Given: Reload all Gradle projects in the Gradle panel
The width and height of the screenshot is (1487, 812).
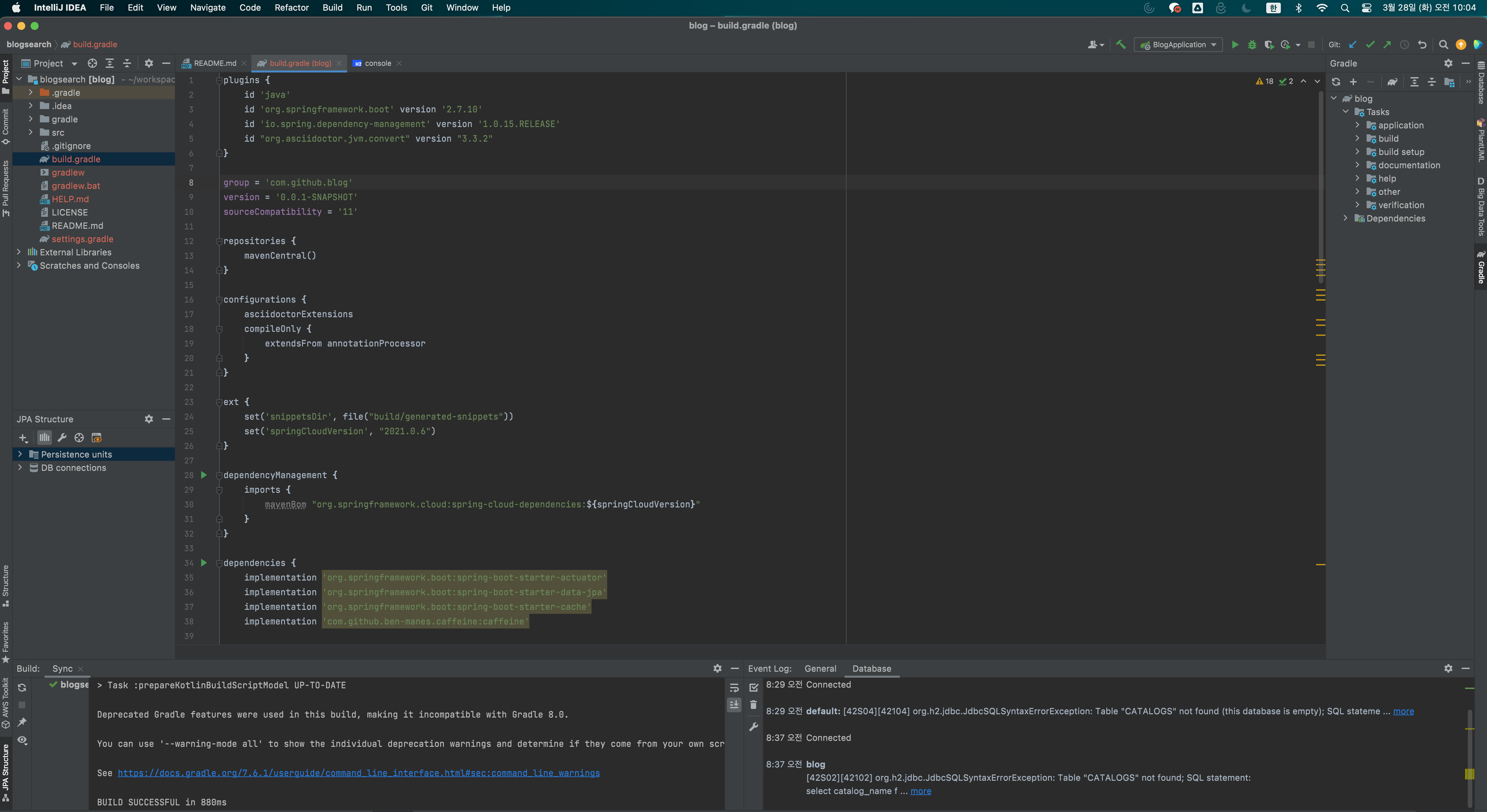Looking at the screenshot, I should tap(1336, 82).
